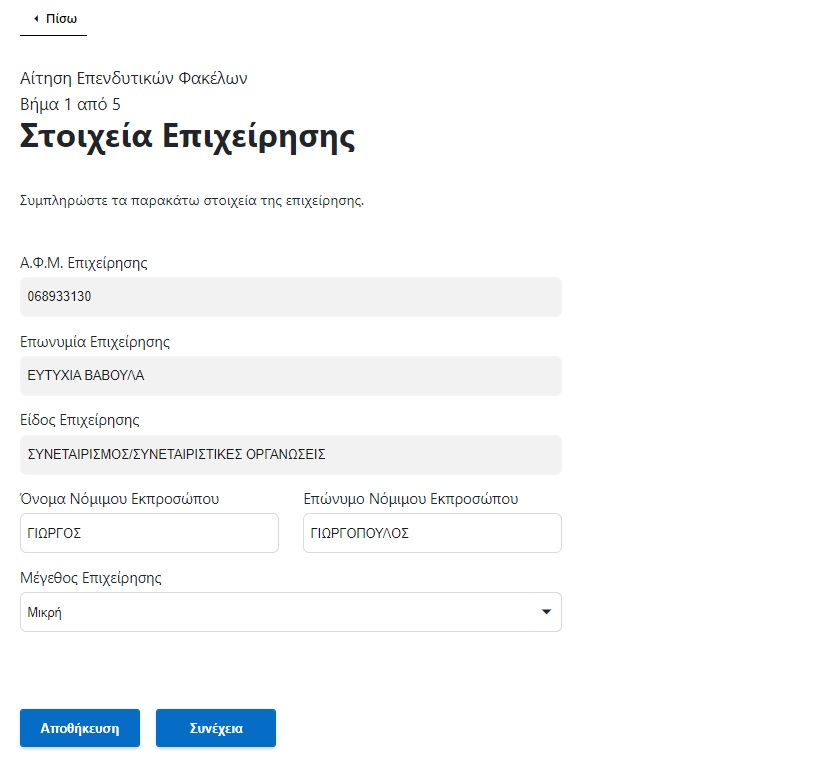
Task: Click the ΣΥΝΕΤΑΙΡΙΣΜΟΣ business type field
Action: (291, 454)
